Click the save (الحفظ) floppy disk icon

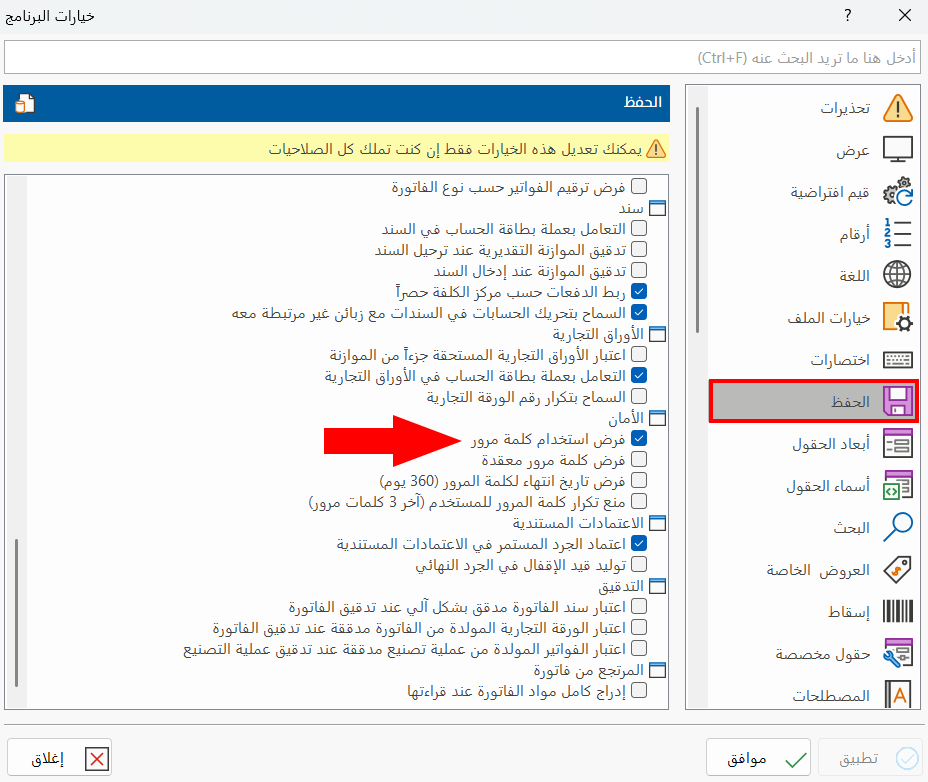897,401
